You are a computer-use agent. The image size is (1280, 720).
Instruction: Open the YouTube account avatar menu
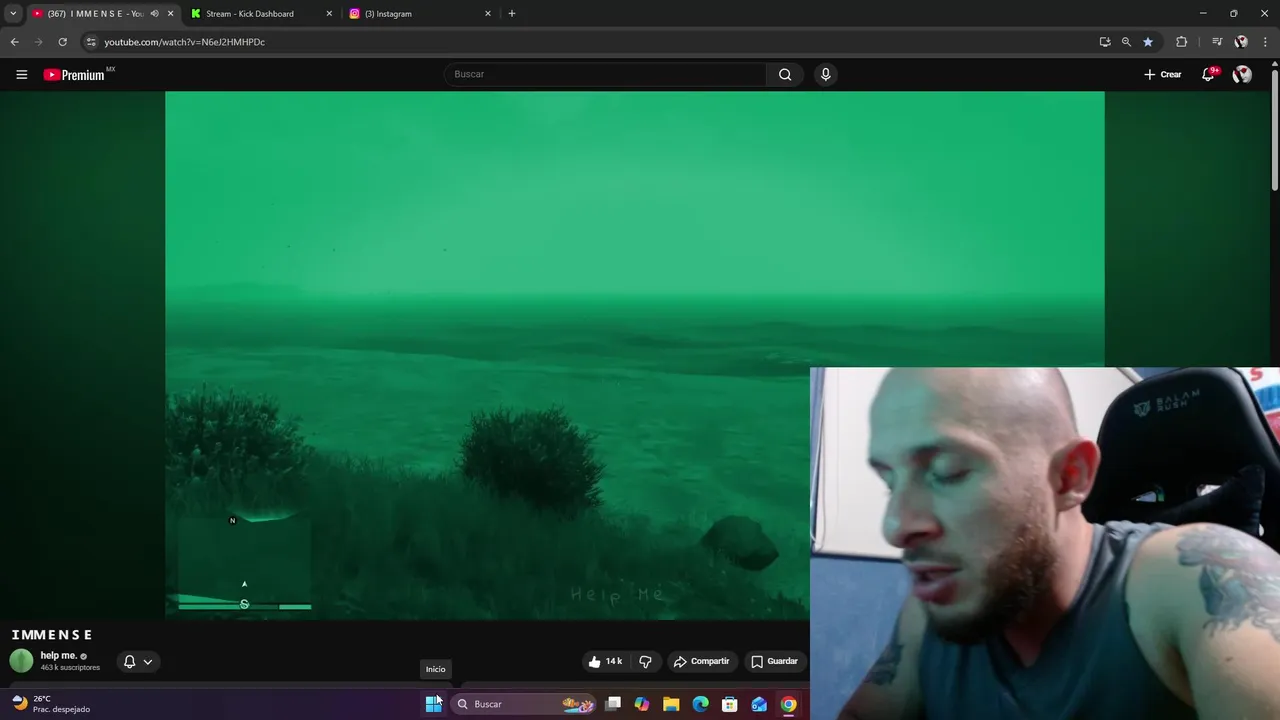[x=1242, y=74]
